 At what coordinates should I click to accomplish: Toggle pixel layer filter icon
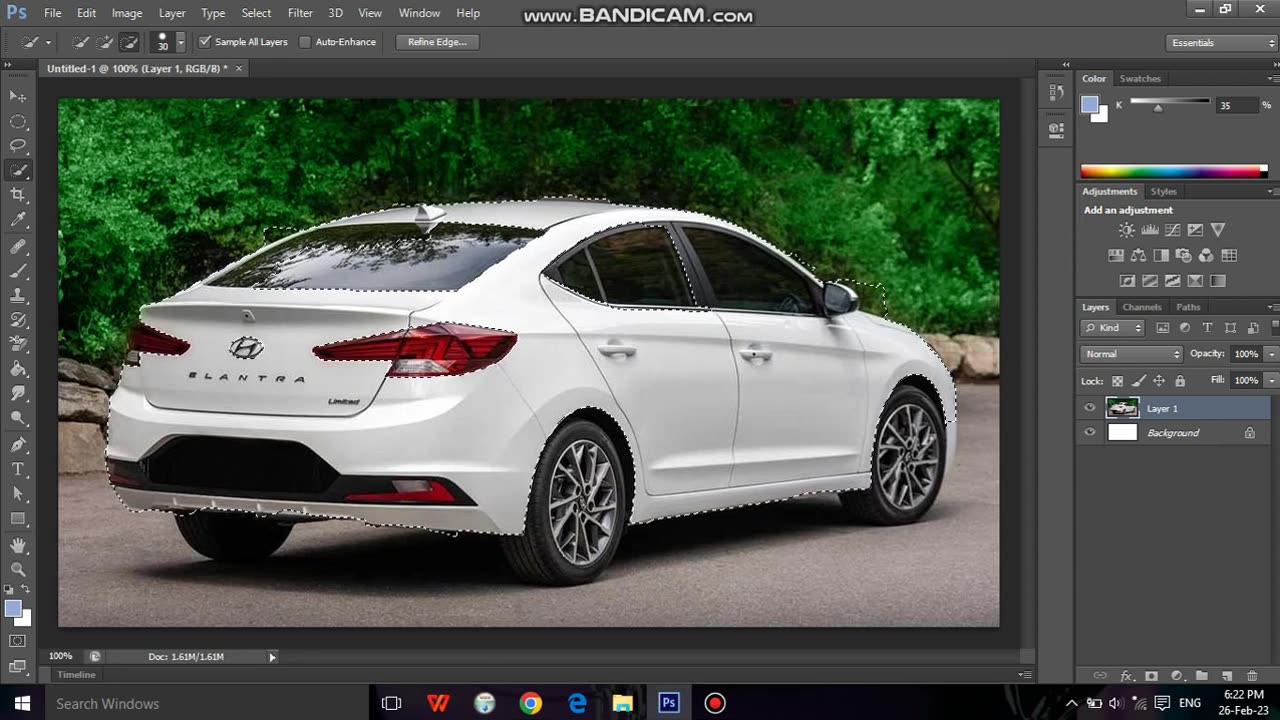[x=1162, y=328]
